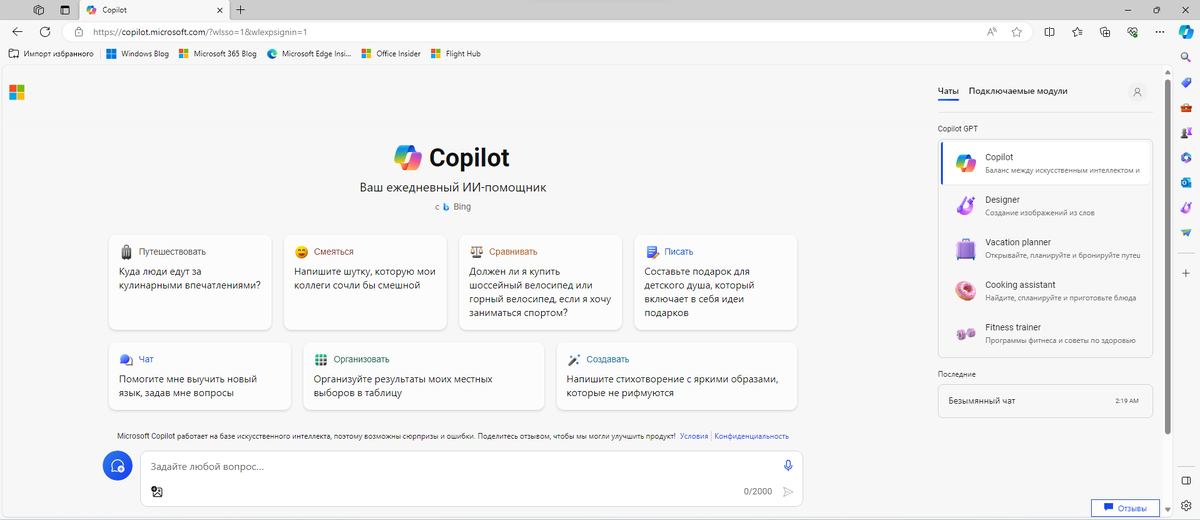Open Импорт избранного bookmark
The height and width of the screenshot is (520, 1200).
pyautogui.click(x=51, y=54)
